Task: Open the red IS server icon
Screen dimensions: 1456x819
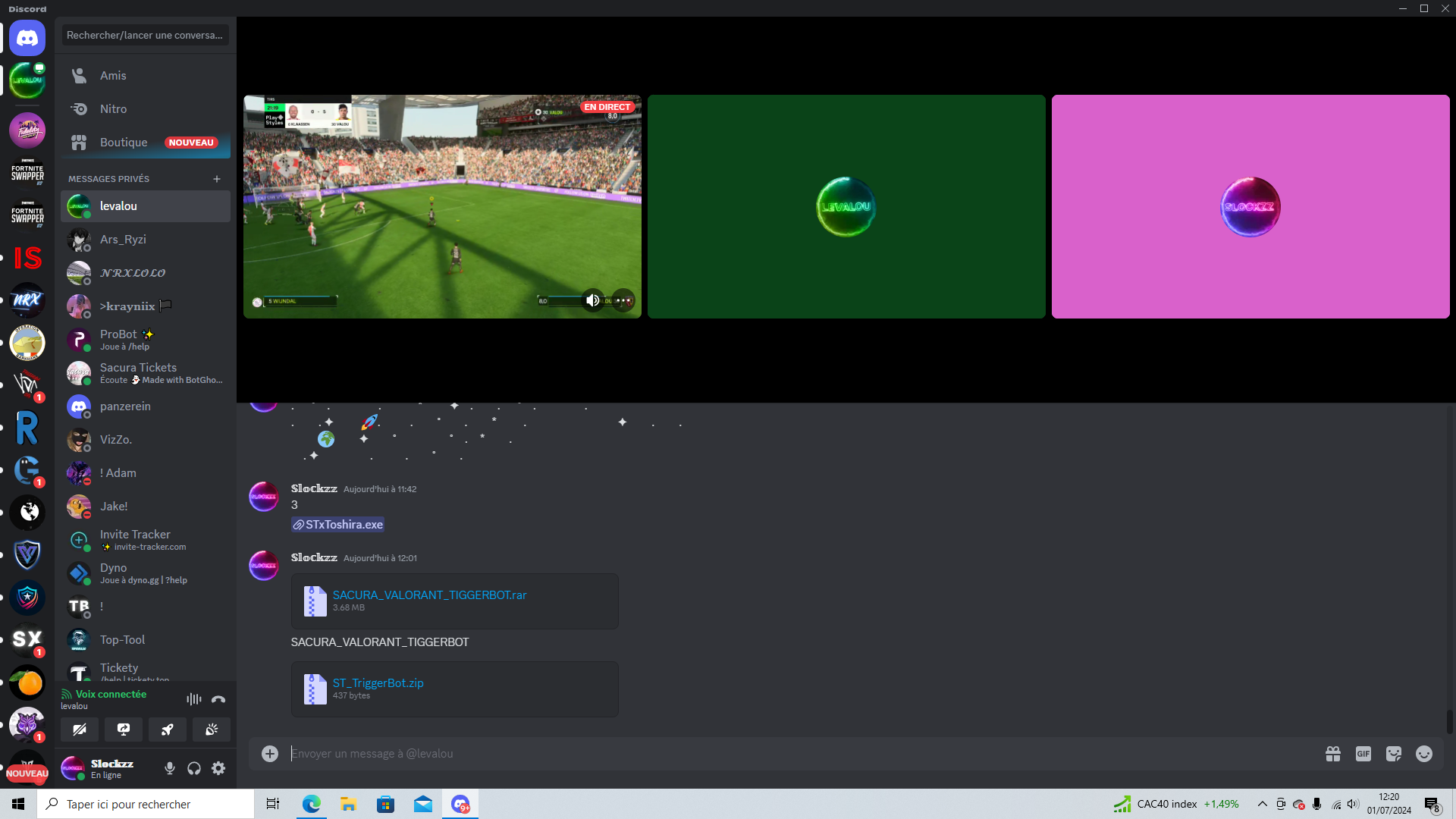Action: tap(27, 258)
